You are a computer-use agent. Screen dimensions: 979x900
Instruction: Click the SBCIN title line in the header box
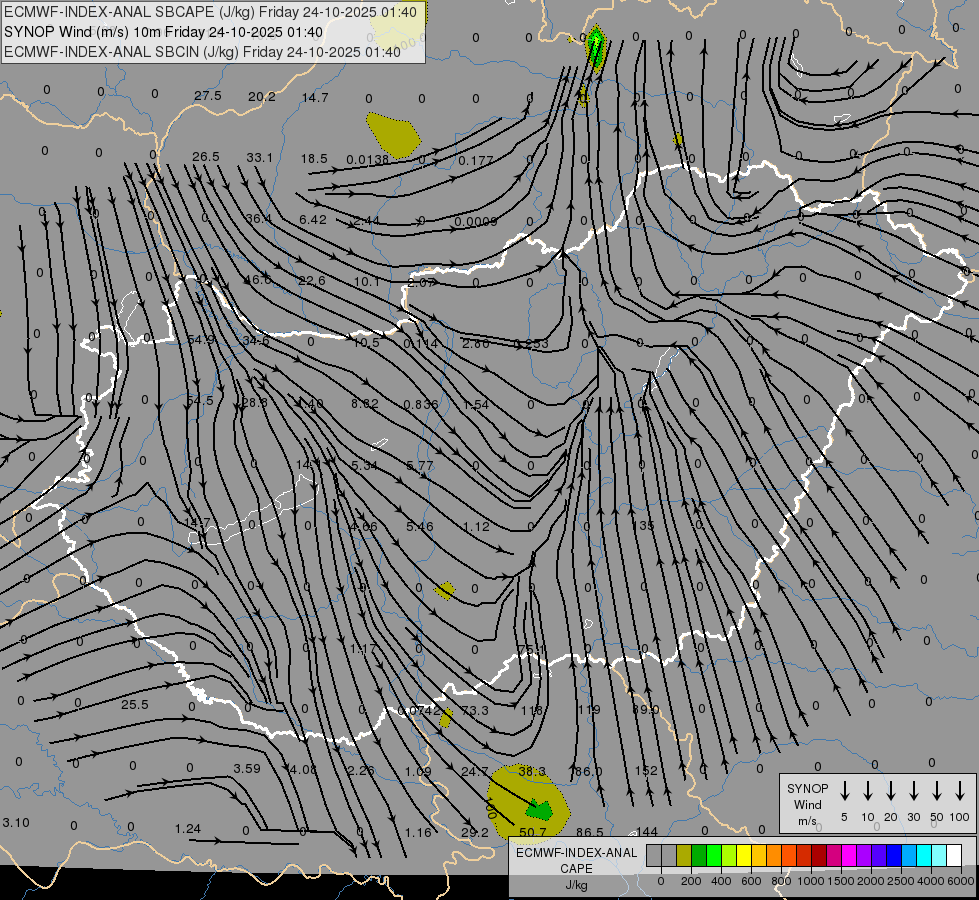coord(202,52)
